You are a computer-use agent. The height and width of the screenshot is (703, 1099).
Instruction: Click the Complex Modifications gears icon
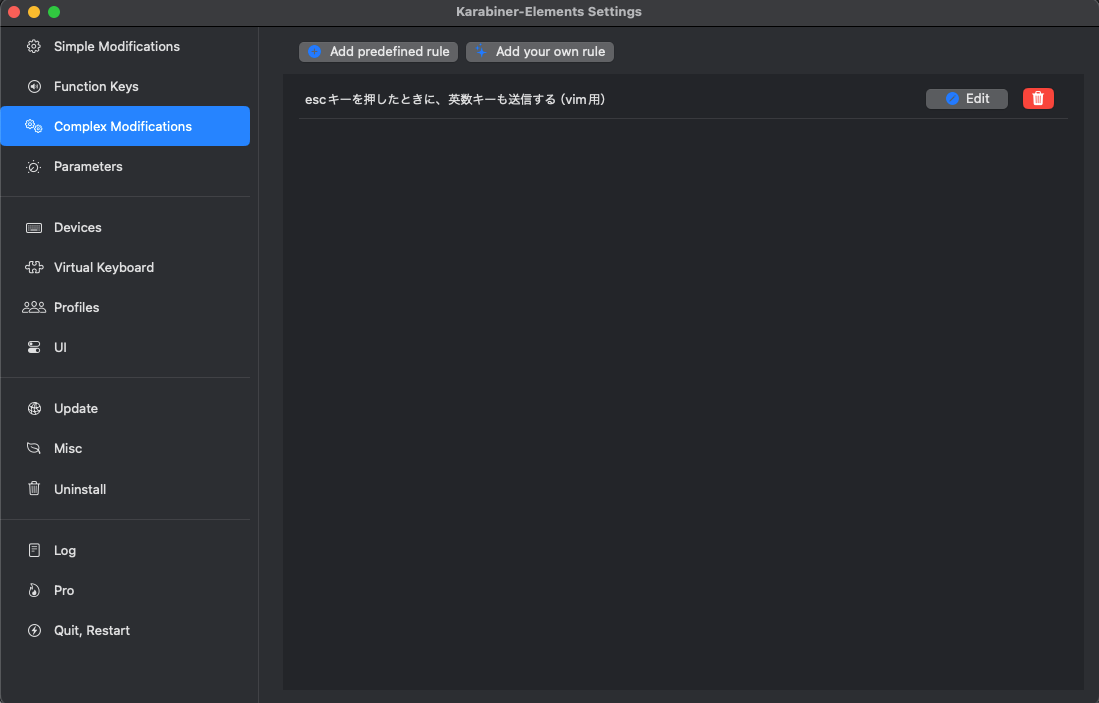pyautogui.click(x=32, y=126)
